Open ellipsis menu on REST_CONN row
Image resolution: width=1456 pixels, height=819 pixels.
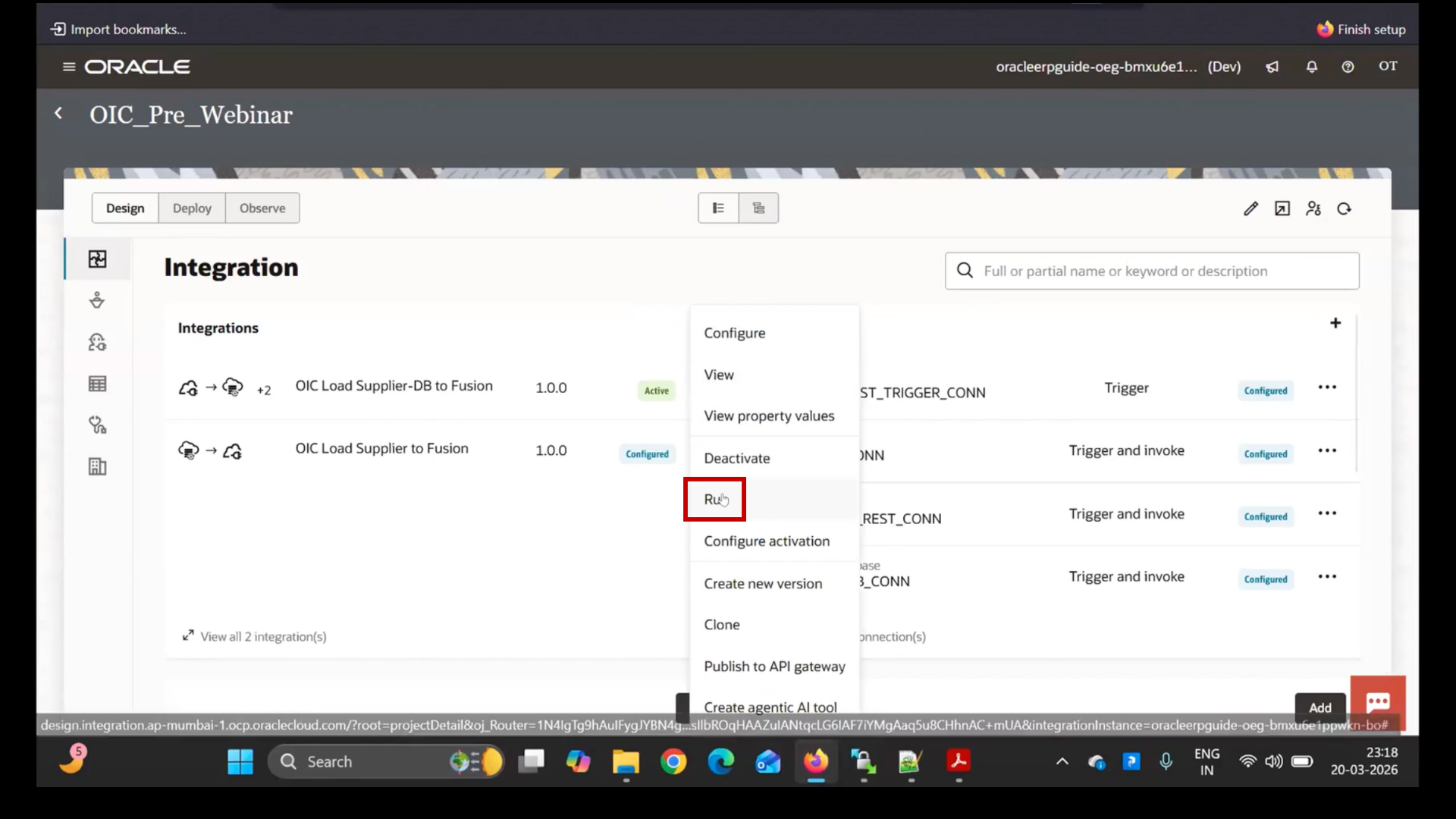coord(1328,513)
